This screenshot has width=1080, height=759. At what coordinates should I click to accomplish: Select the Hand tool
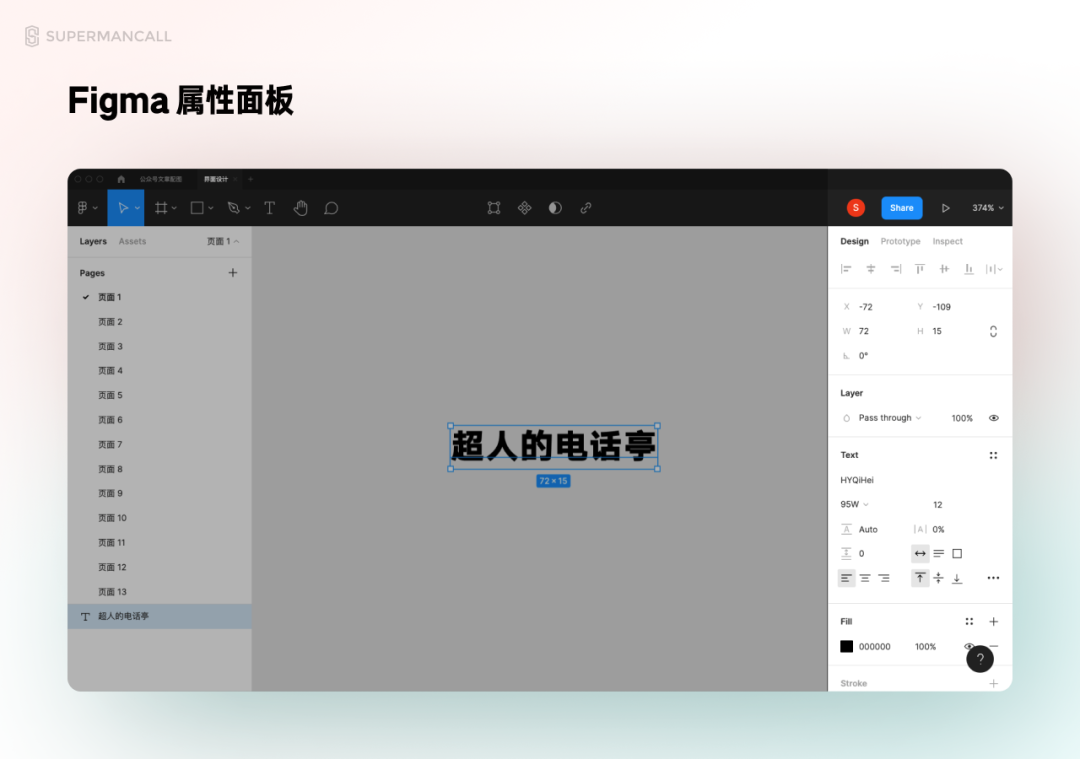[x=301, y=207]
